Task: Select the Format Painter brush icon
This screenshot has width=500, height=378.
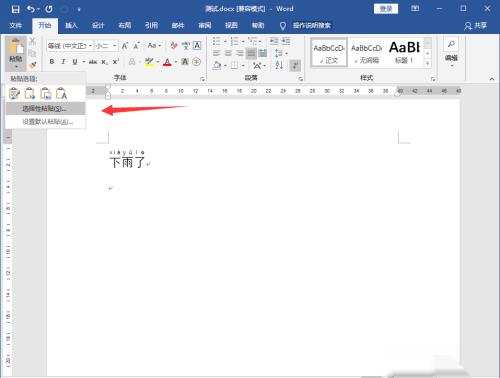Action: click(32, 65)
